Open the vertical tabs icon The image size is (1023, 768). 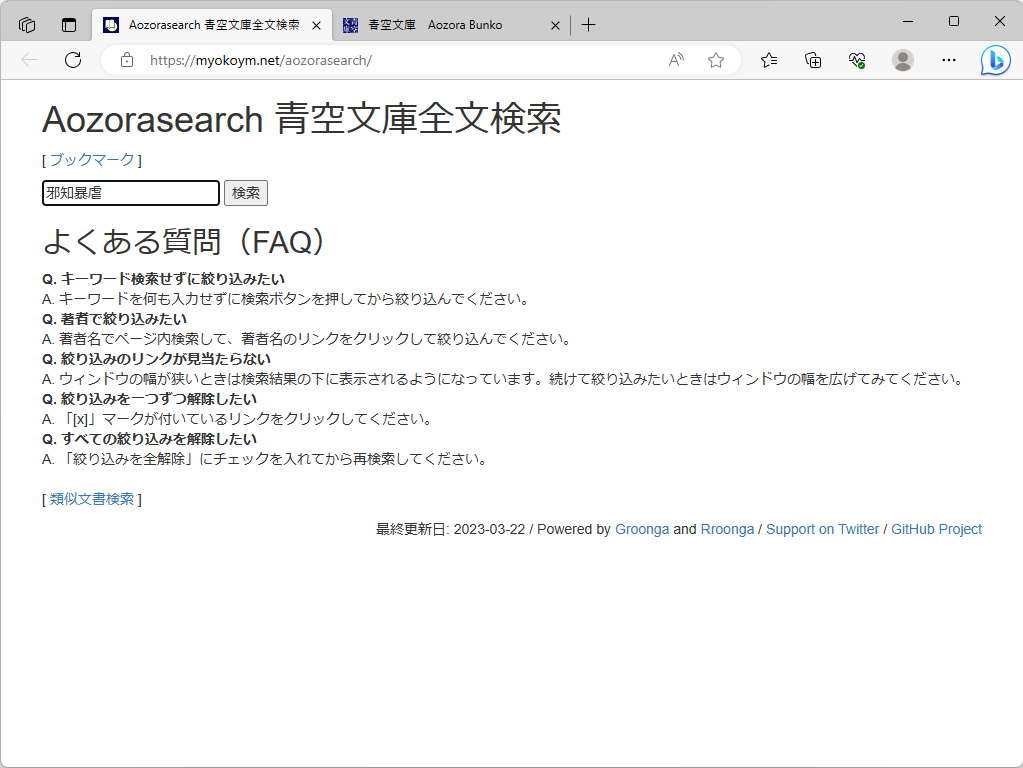pyautogui.click(x=67, y=24)
